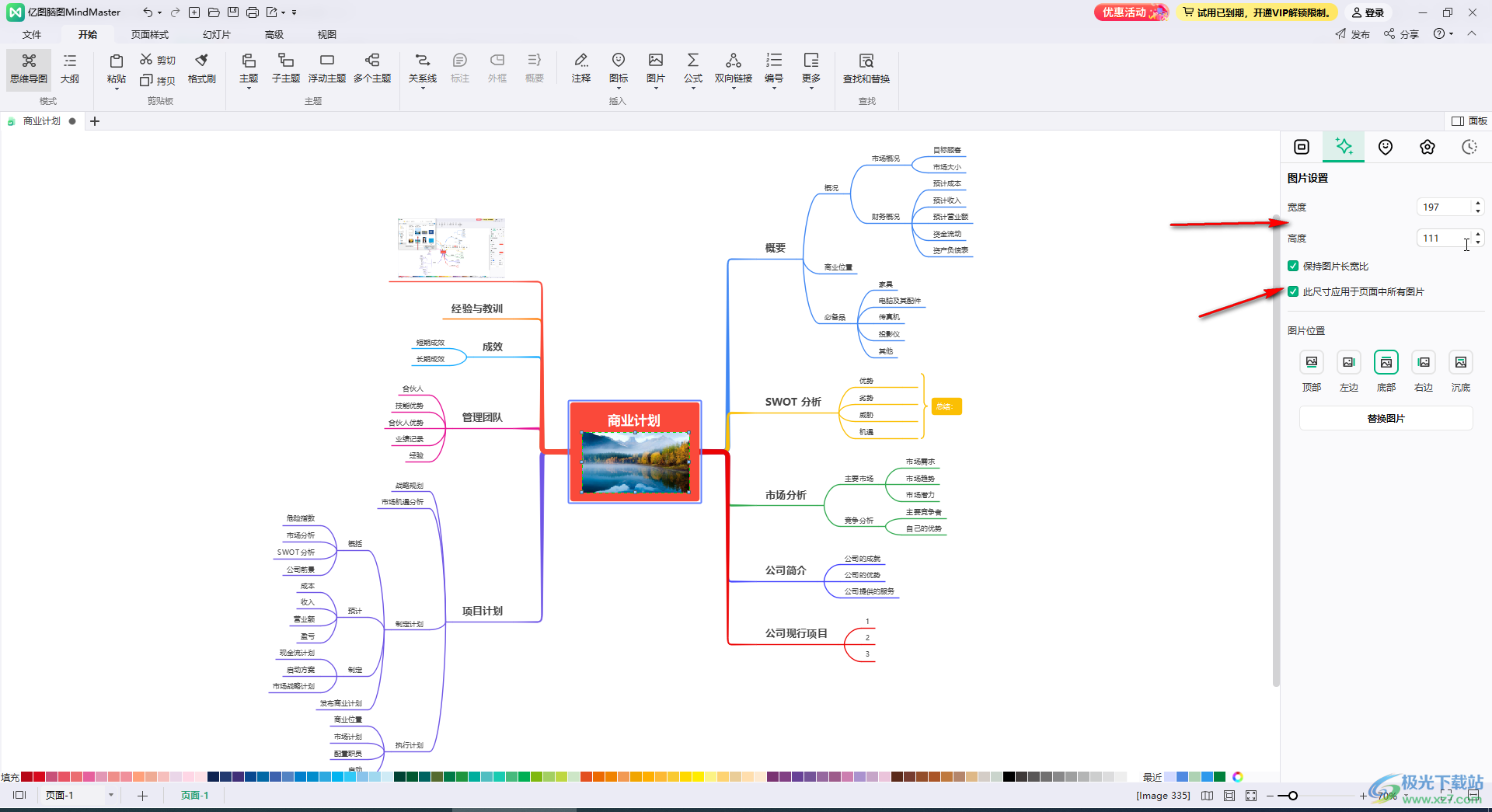Switch to the Page Style (页面样式) tab
Viewport: 1492px width, 812px height.
(x=150, y=34)
